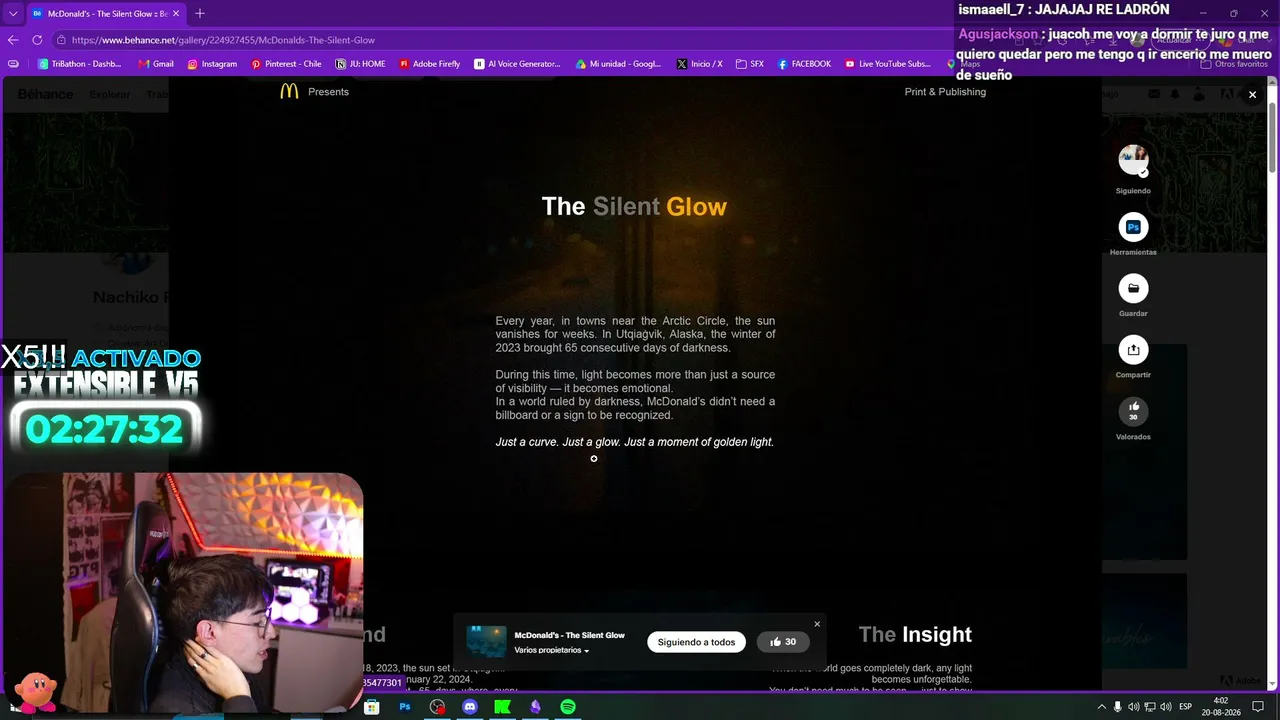
Task: Close the project lightbox with the X
Action: tap(1252, 95)
